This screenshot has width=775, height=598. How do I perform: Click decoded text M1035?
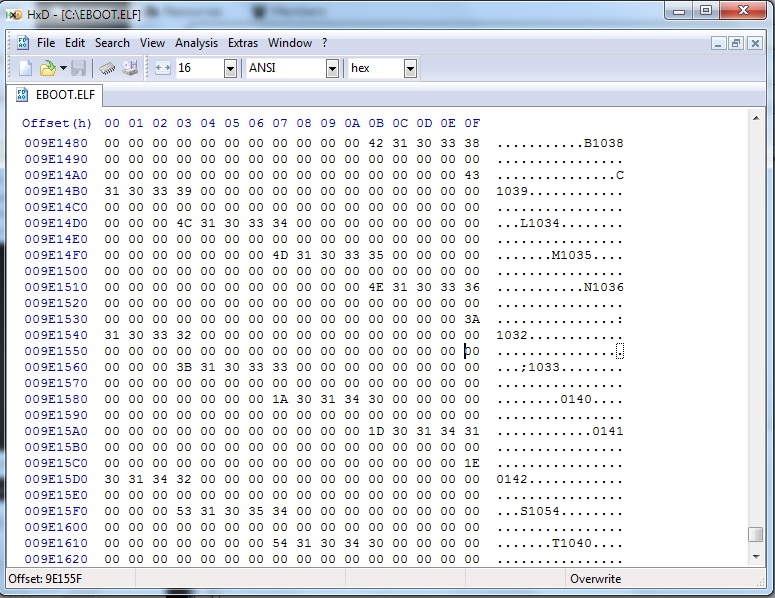point(572,256)
